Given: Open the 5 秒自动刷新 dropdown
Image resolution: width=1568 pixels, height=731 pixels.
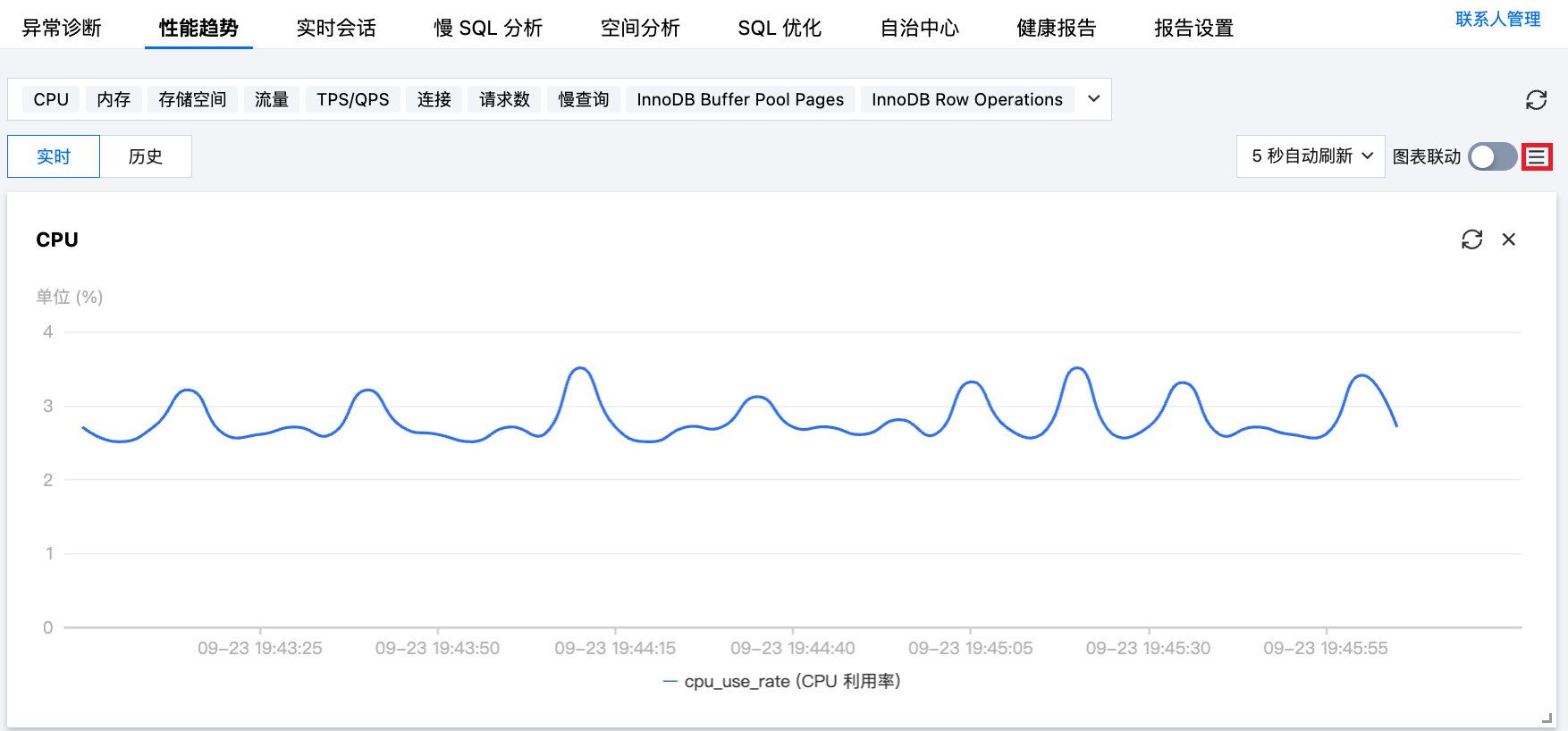Looking at the screenshot, I should point(1311,156).
